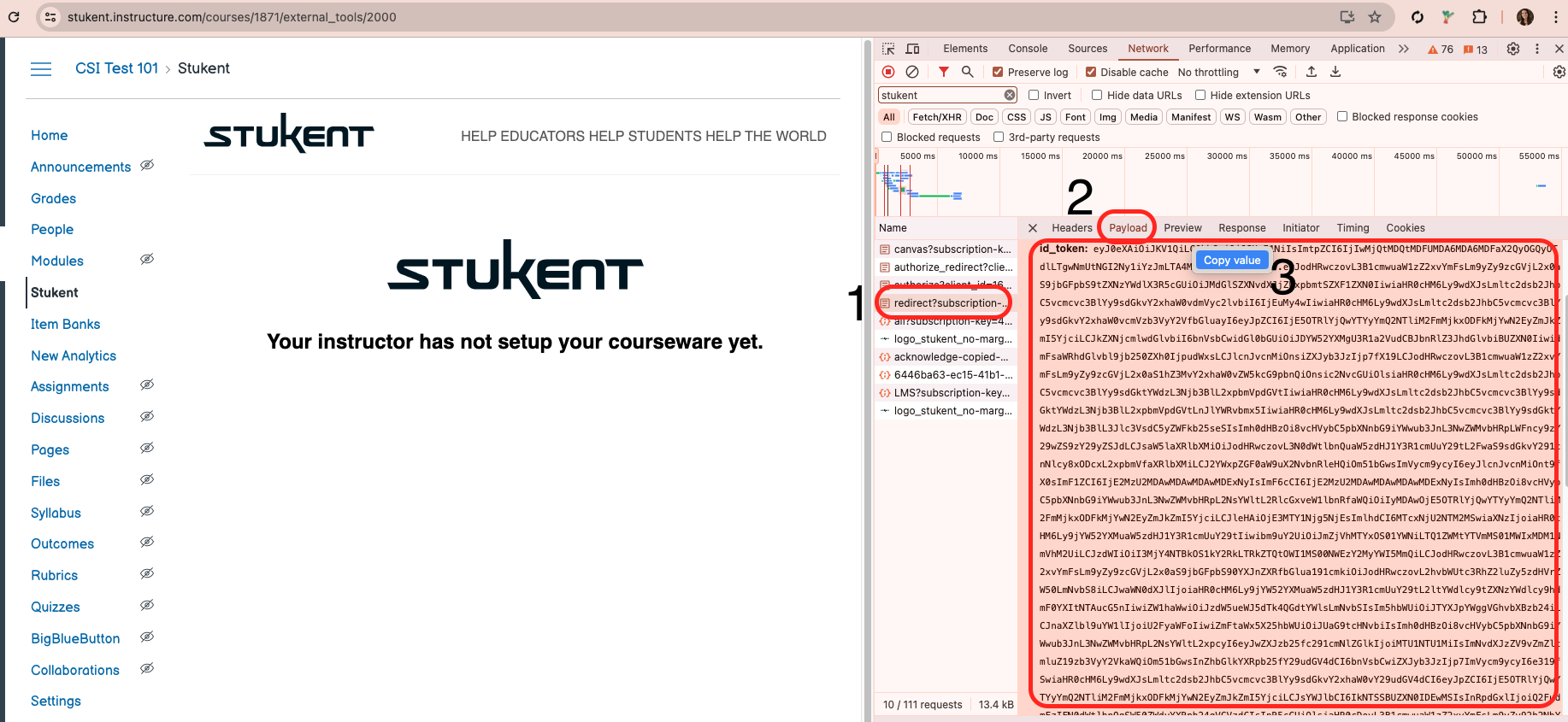Open the Performance tab

point(1219,49)
